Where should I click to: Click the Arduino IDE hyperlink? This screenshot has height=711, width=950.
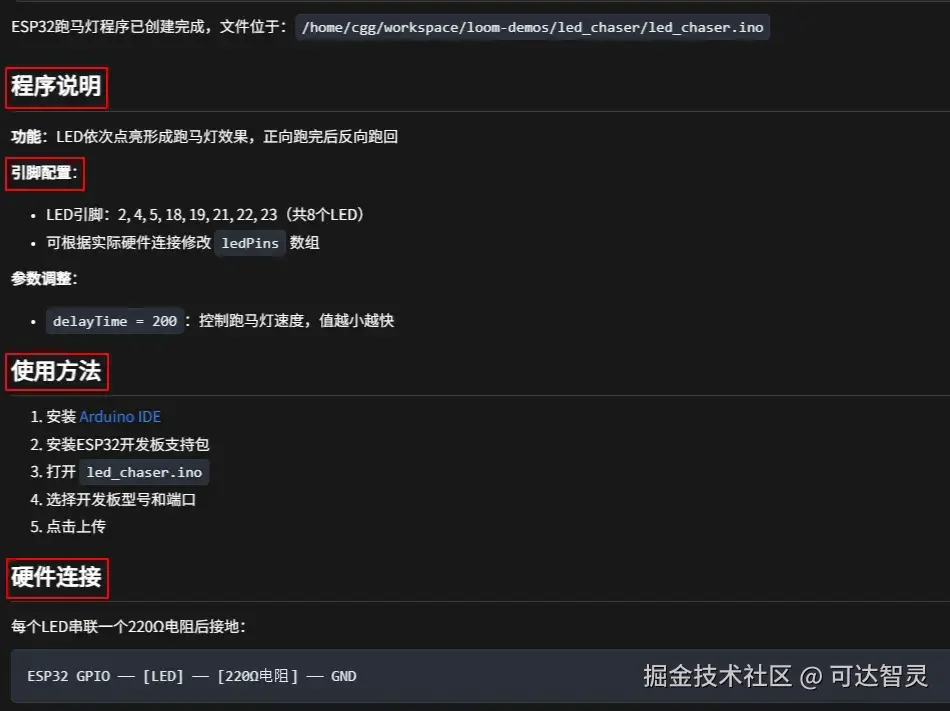tap(120, 416)
